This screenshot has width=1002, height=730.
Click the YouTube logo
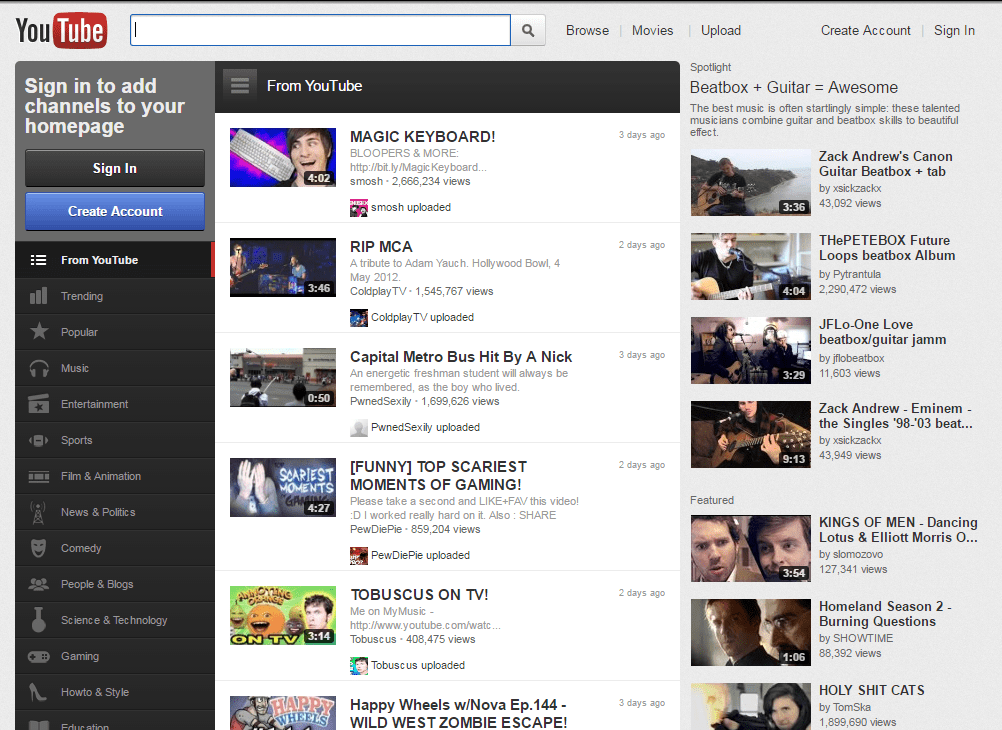point(61,31)
